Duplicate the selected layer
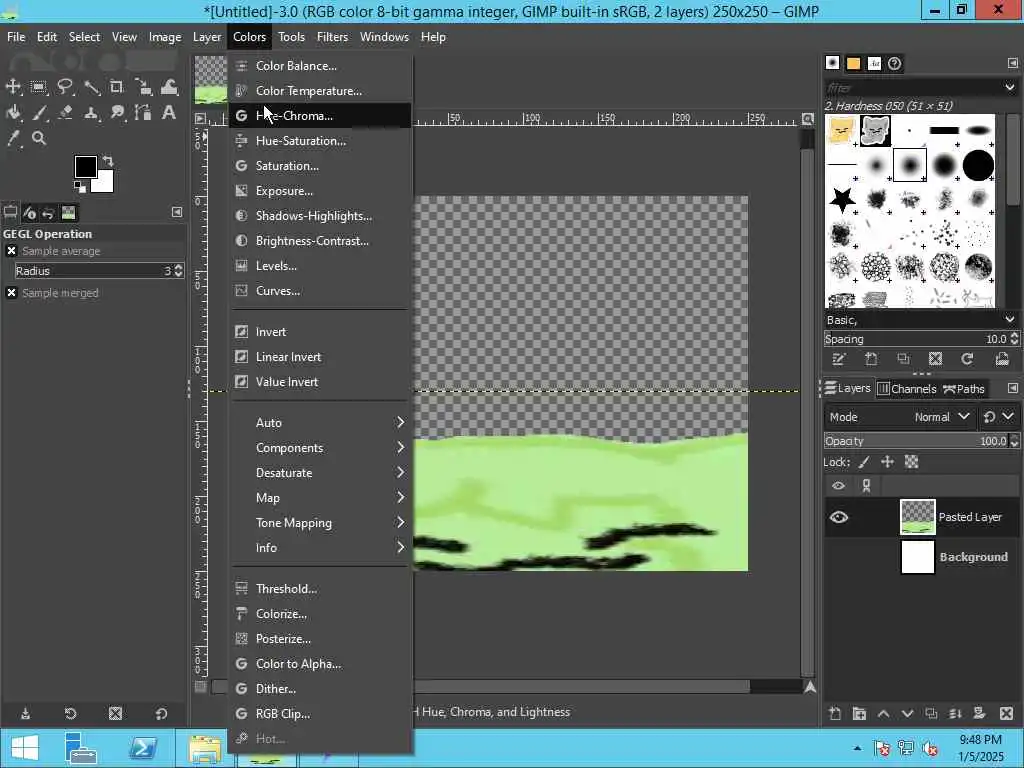This screenshot has width=1024, height=768. (x=931, y=713)
